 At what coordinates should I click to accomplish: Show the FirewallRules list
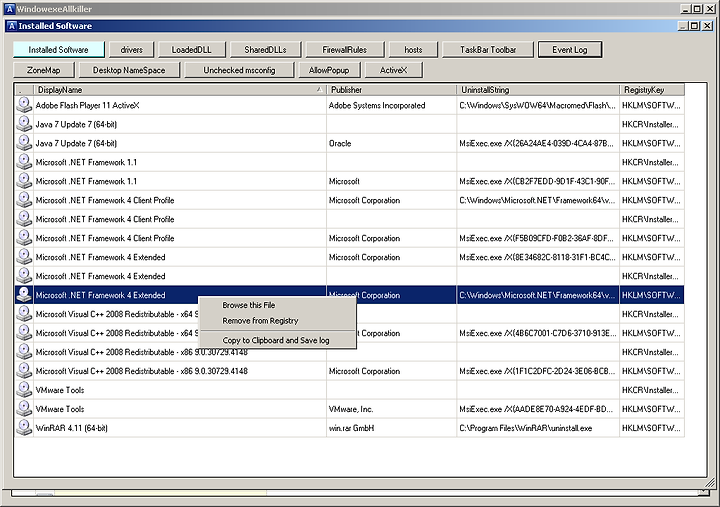(x=344, y=50)
